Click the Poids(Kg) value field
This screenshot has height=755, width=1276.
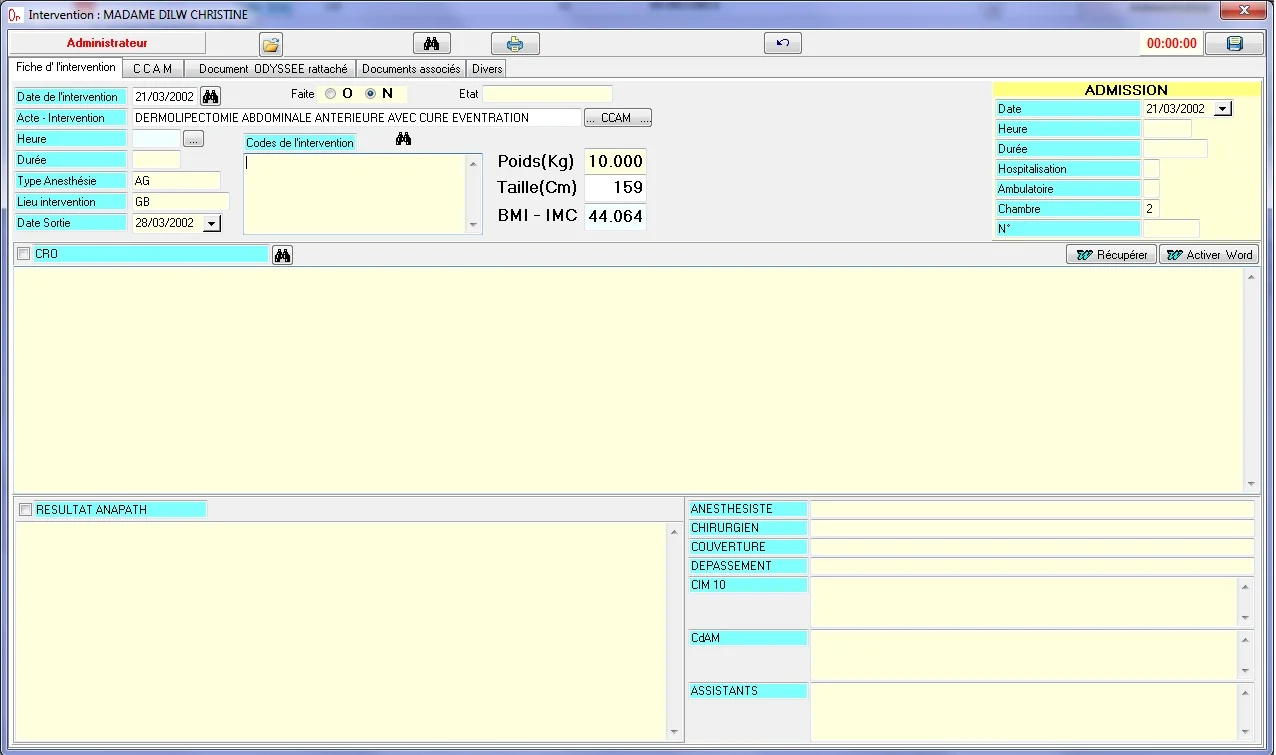615,161
